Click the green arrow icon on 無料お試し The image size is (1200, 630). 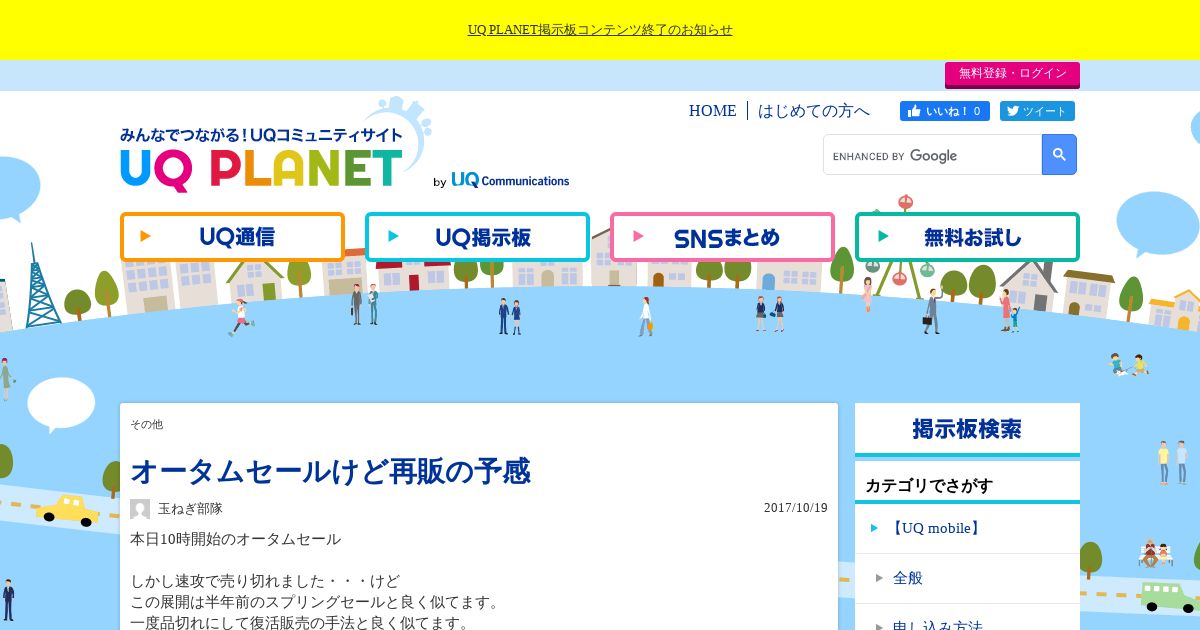point(883,237)
